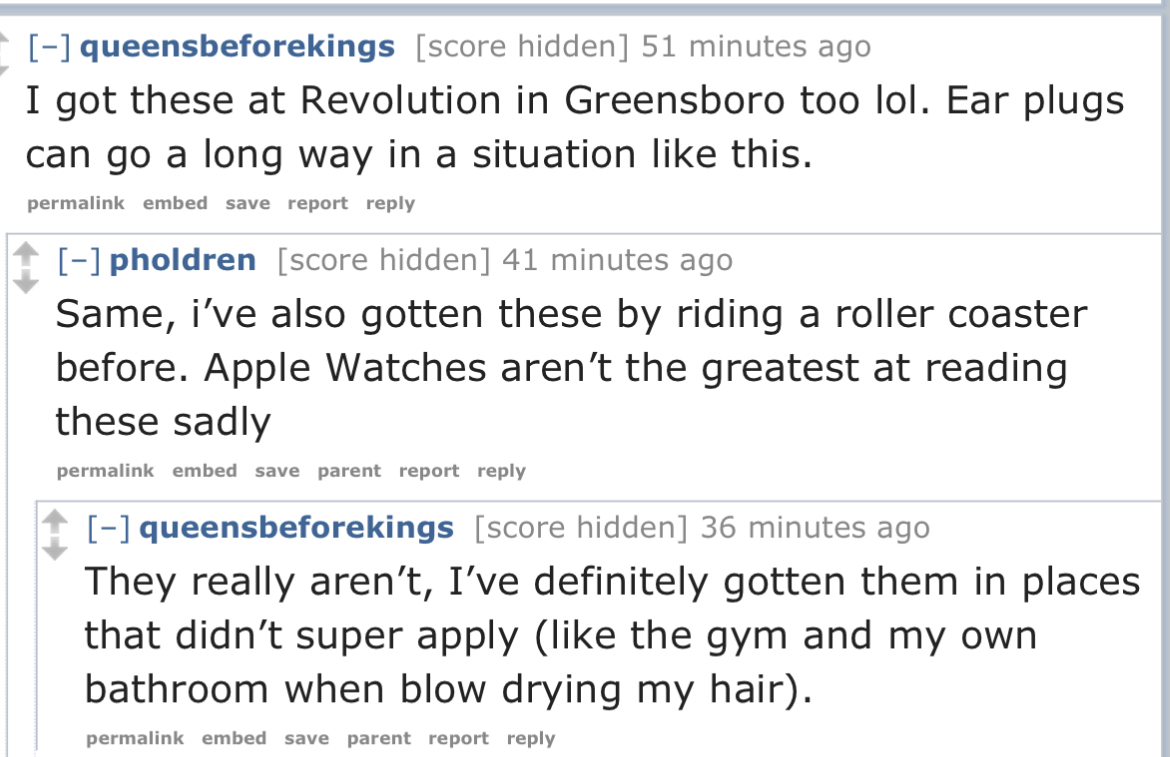Collapse the top queensbeforekings comment thread
This screenshot has height=757, width=1170.
coord(49,47)
